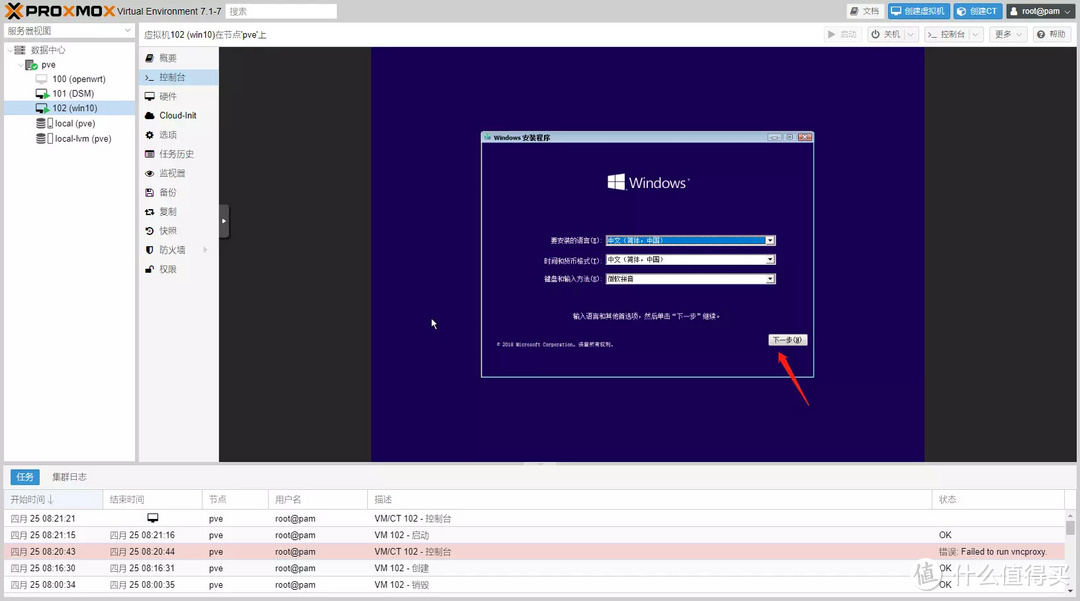Click the 创建CT button
The width and height of the screenshot is (1080, 601).
tap(977, 11)
